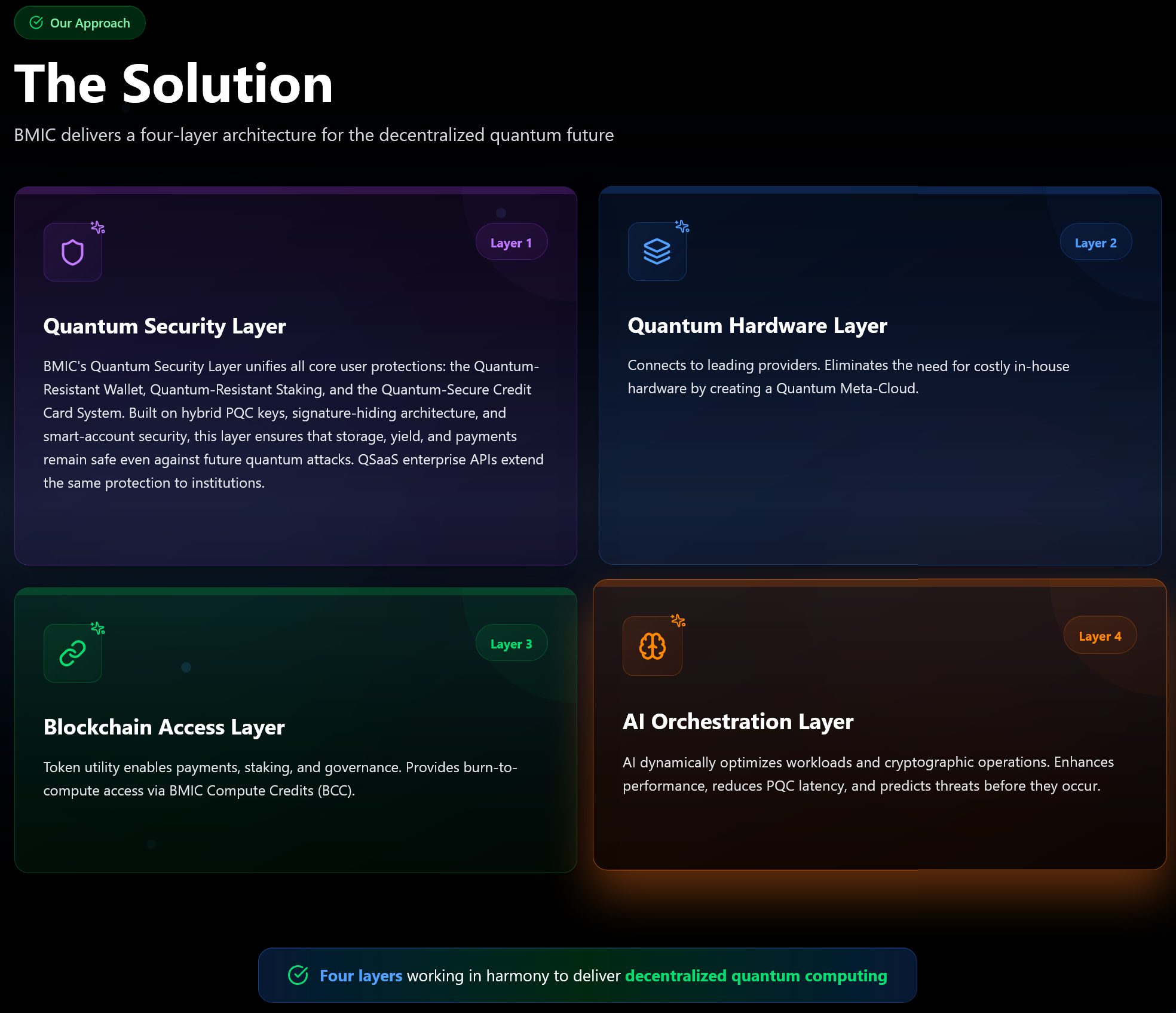Click the green chain link icon
The height and width of the screenshot is (1013, 1176).
72,653
